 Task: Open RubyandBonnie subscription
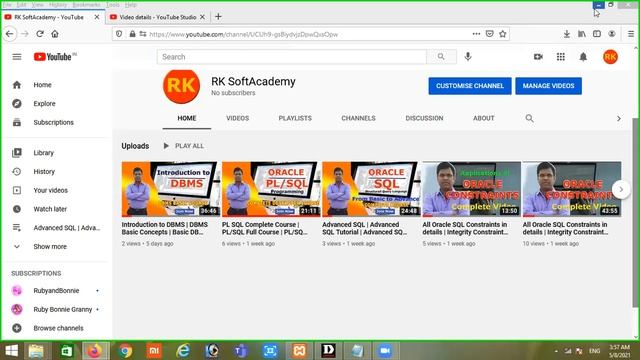pyautogui.click(x=57, y=291)
